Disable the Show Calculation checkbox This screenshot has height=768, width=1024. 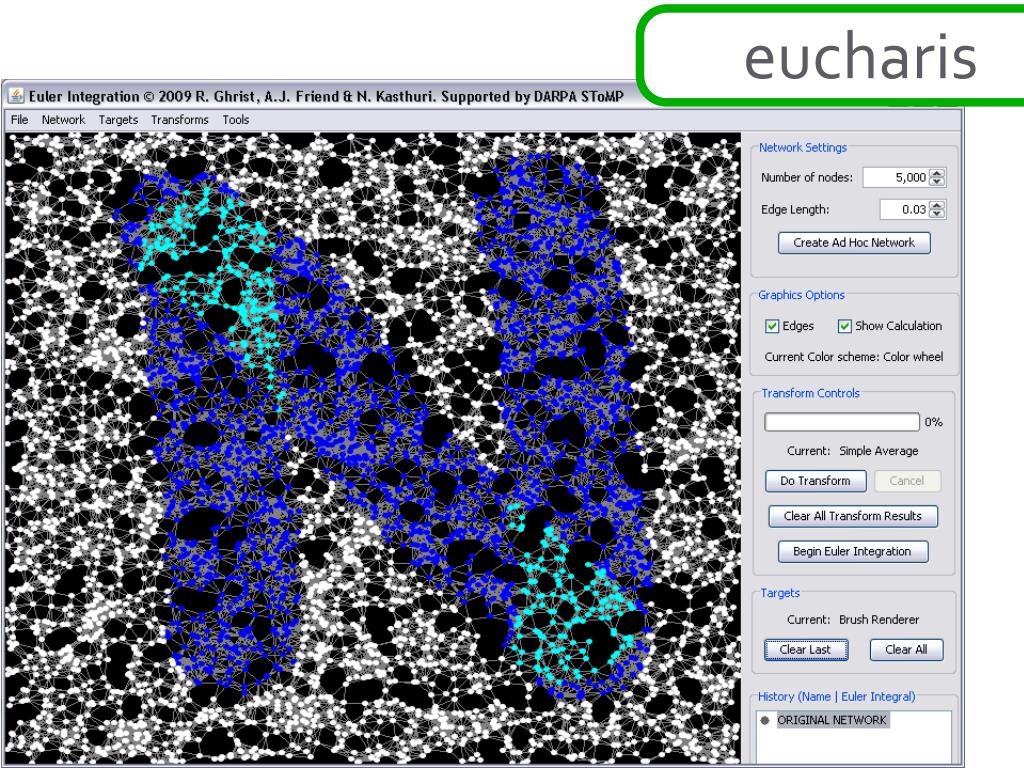point(844,326)
